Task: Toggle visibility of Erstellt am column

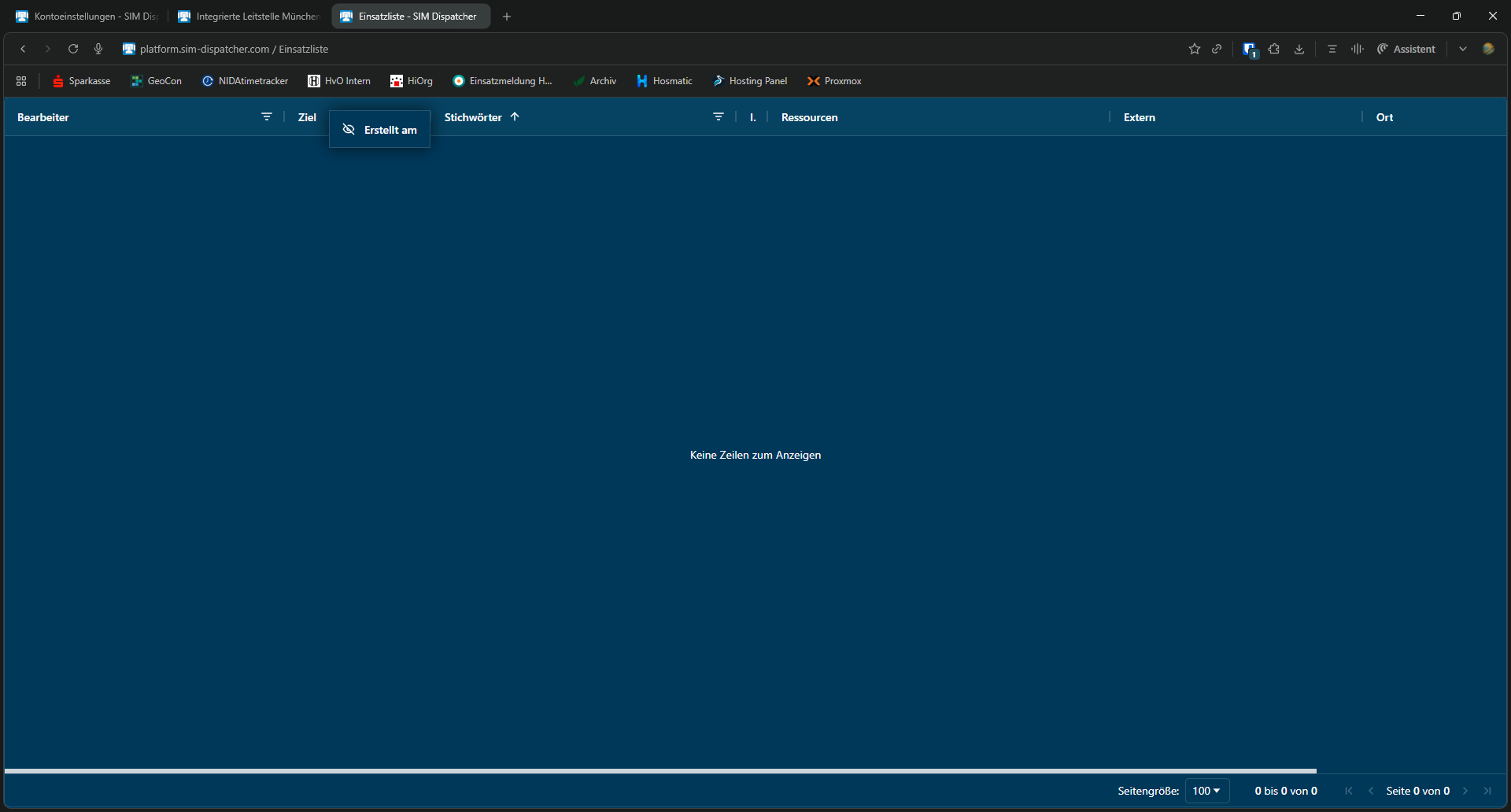Action: [x=349, y=130]
